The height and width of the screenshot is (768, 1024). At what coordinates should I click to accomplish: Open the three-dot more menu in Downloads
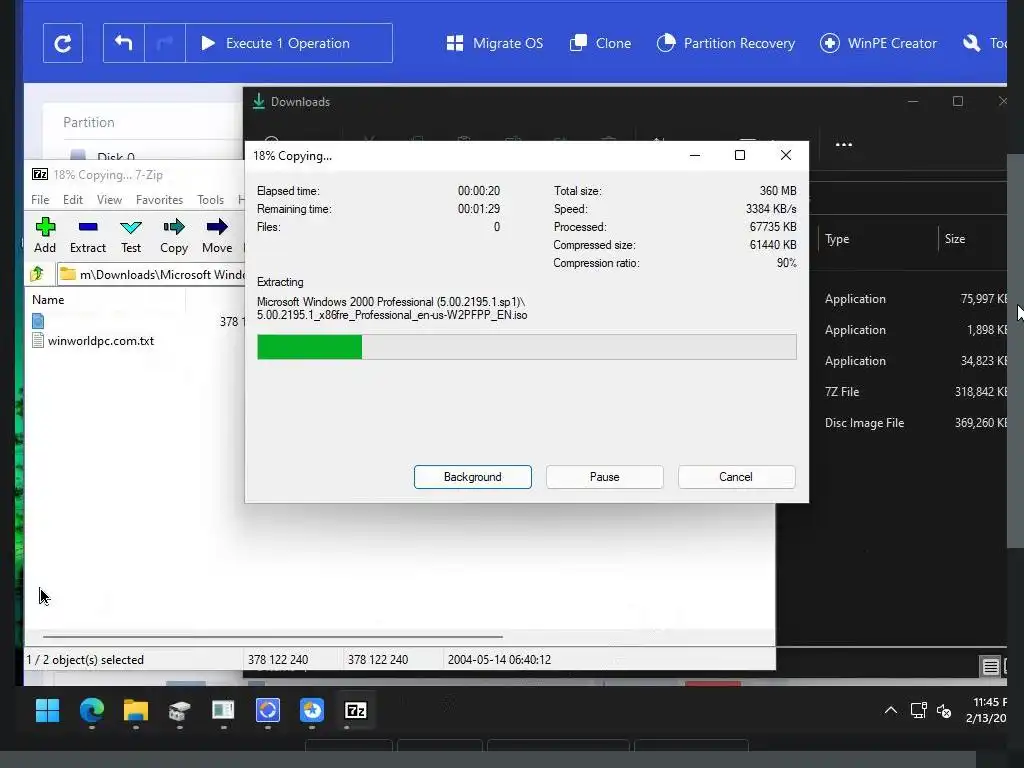pyautogui.click(x=844, y=144)
